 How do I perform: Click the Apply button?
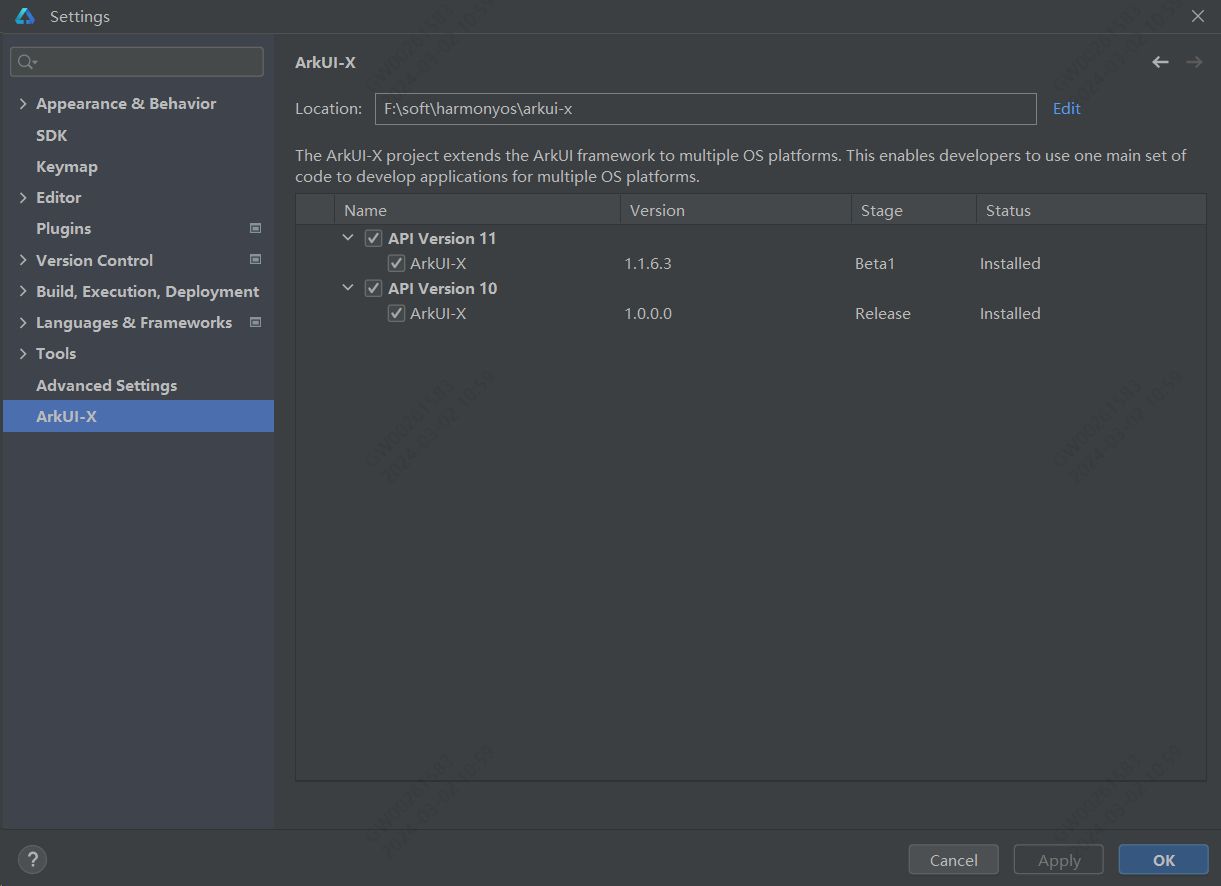(x=1059, y=860)
